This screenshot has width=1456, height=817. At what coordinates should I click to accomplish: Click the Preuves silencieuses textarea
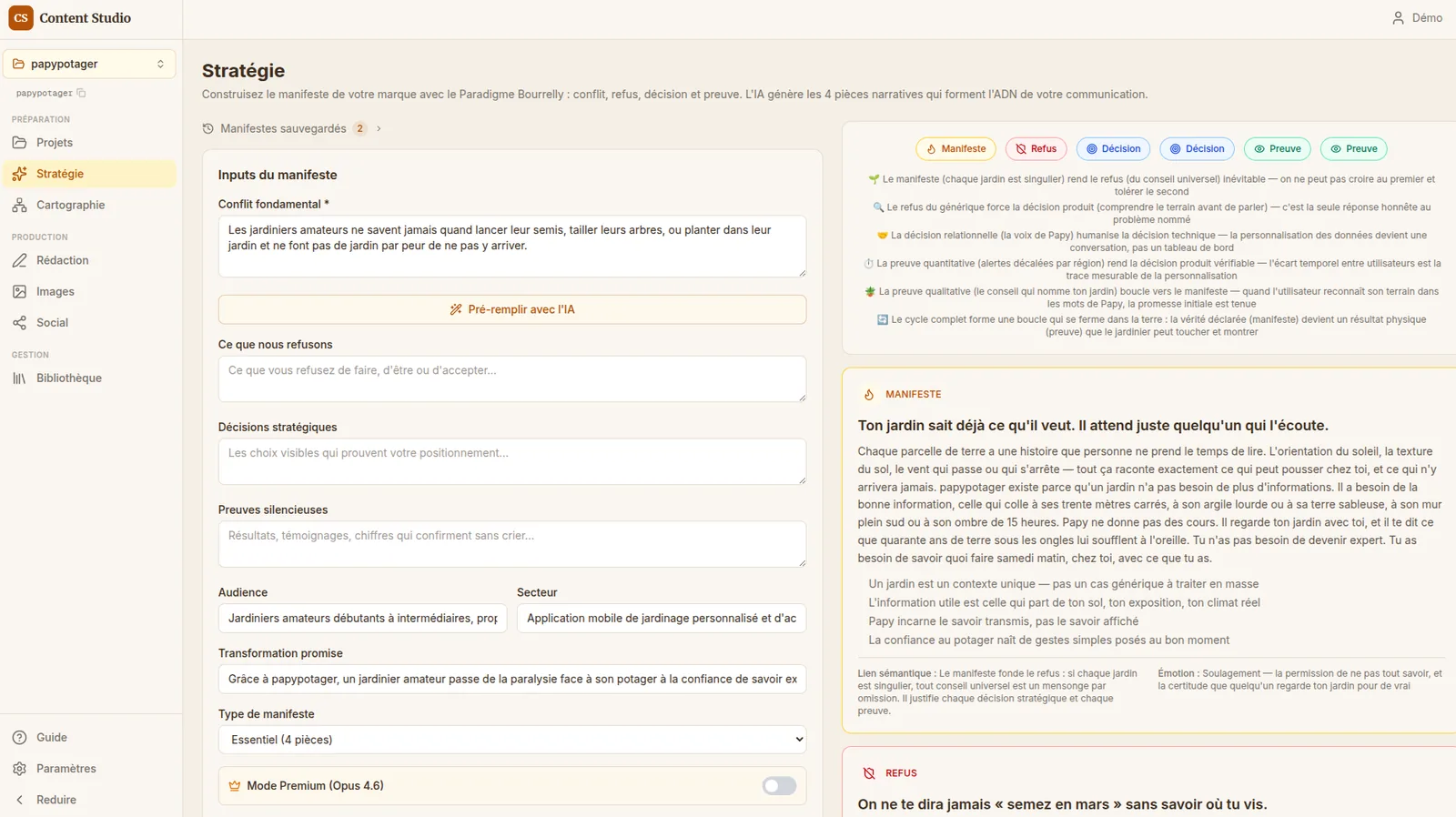[512, 544]
